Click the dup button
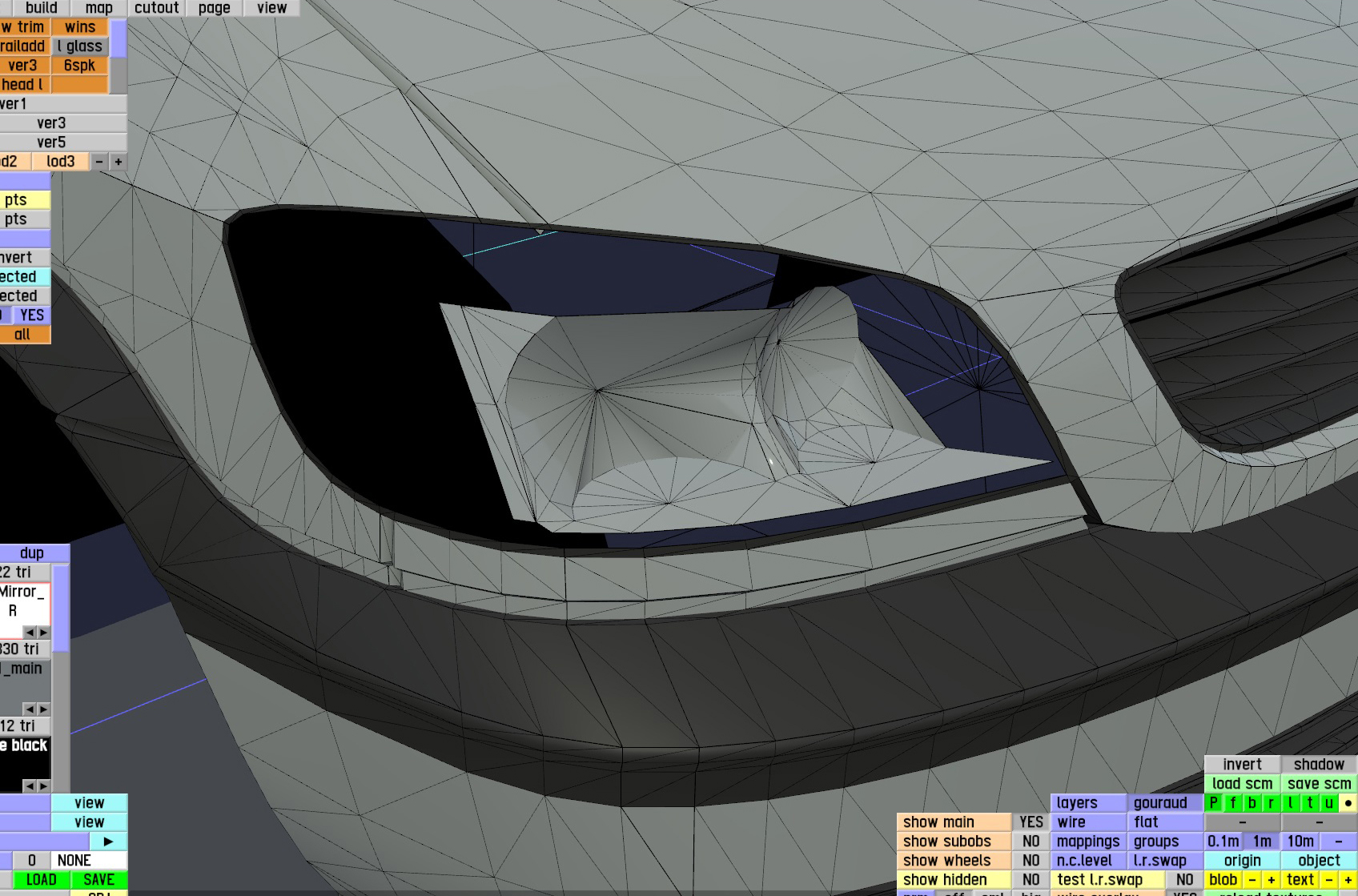This screenshot has width=1358, height=896. (34, 553)
